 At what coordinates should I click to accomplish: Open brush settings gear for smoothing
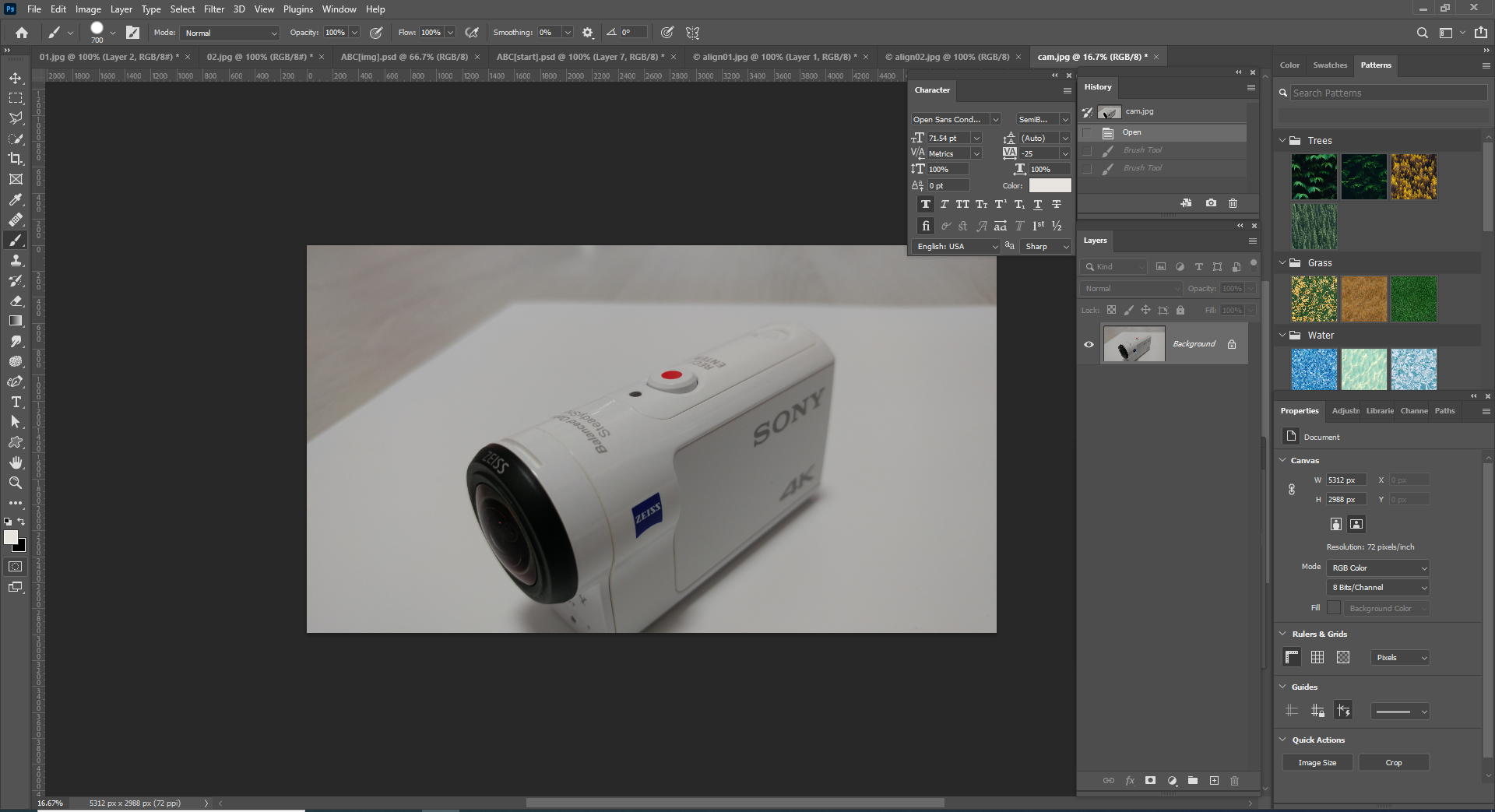pyautogui.click(x=588, y=33)
